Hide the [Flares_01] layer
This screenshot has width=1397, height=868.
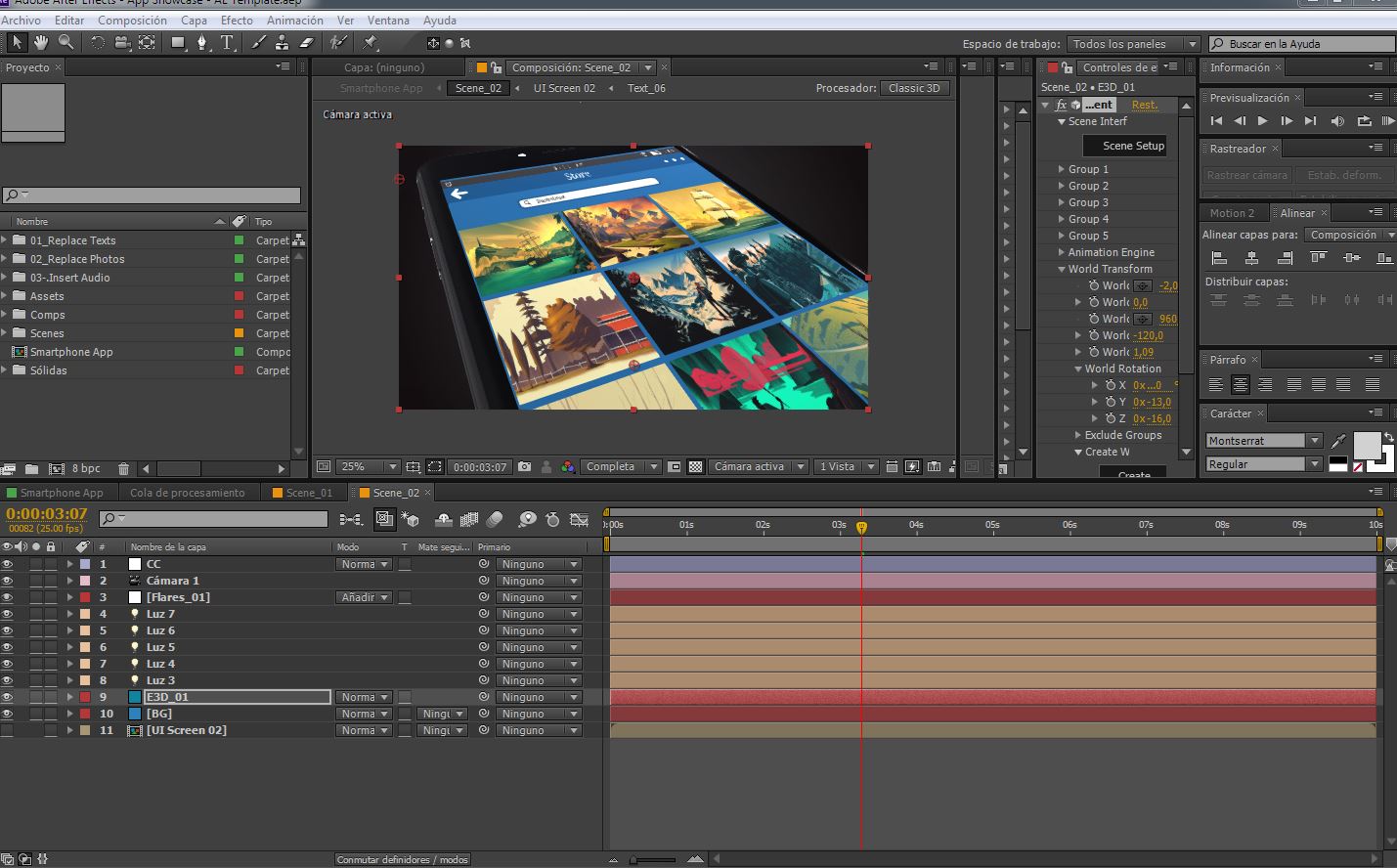coord(8,597)
